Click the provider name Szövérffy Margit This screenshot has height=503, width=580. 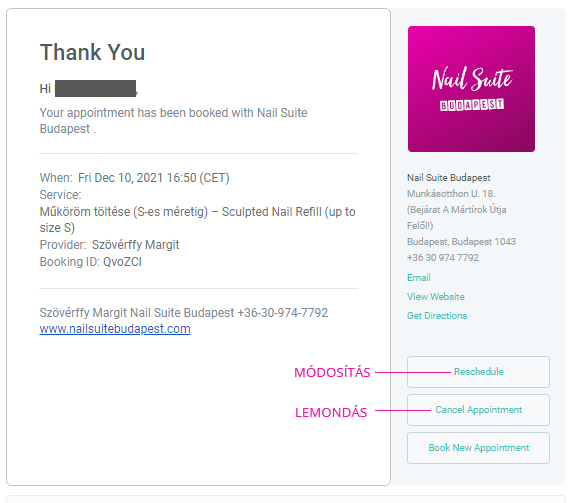pos(135,245)
